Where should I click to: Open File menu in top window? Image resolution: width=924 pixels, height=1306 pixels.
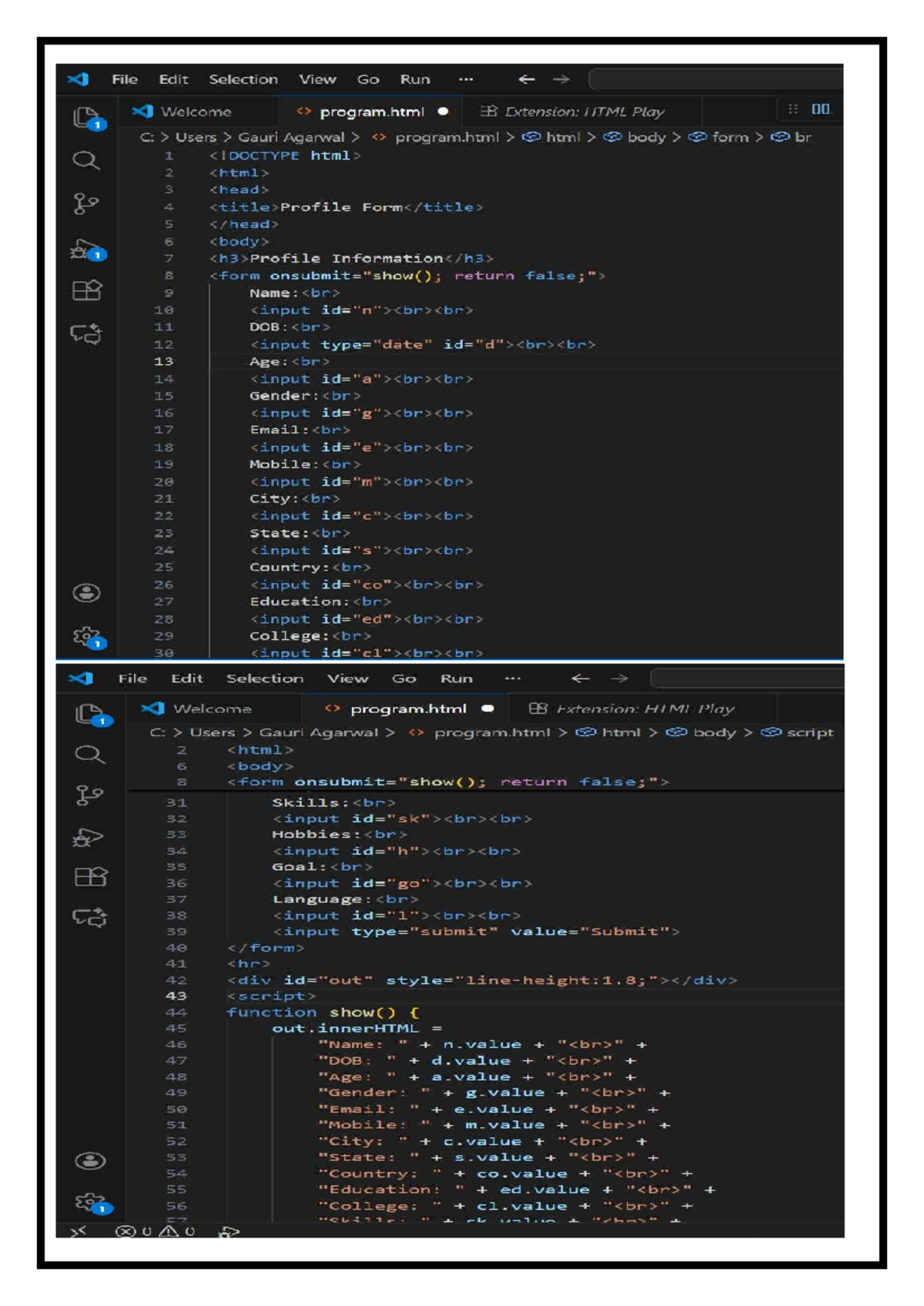[x=125, y=79]
